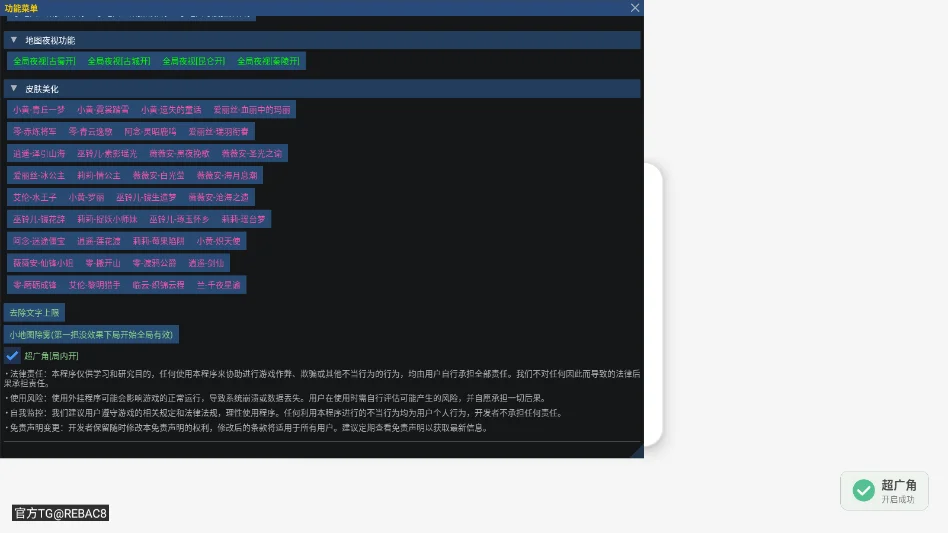Enable 全局夜视[昆仑开]
This screenshot has height=533, width=948.
coord(194,61)
